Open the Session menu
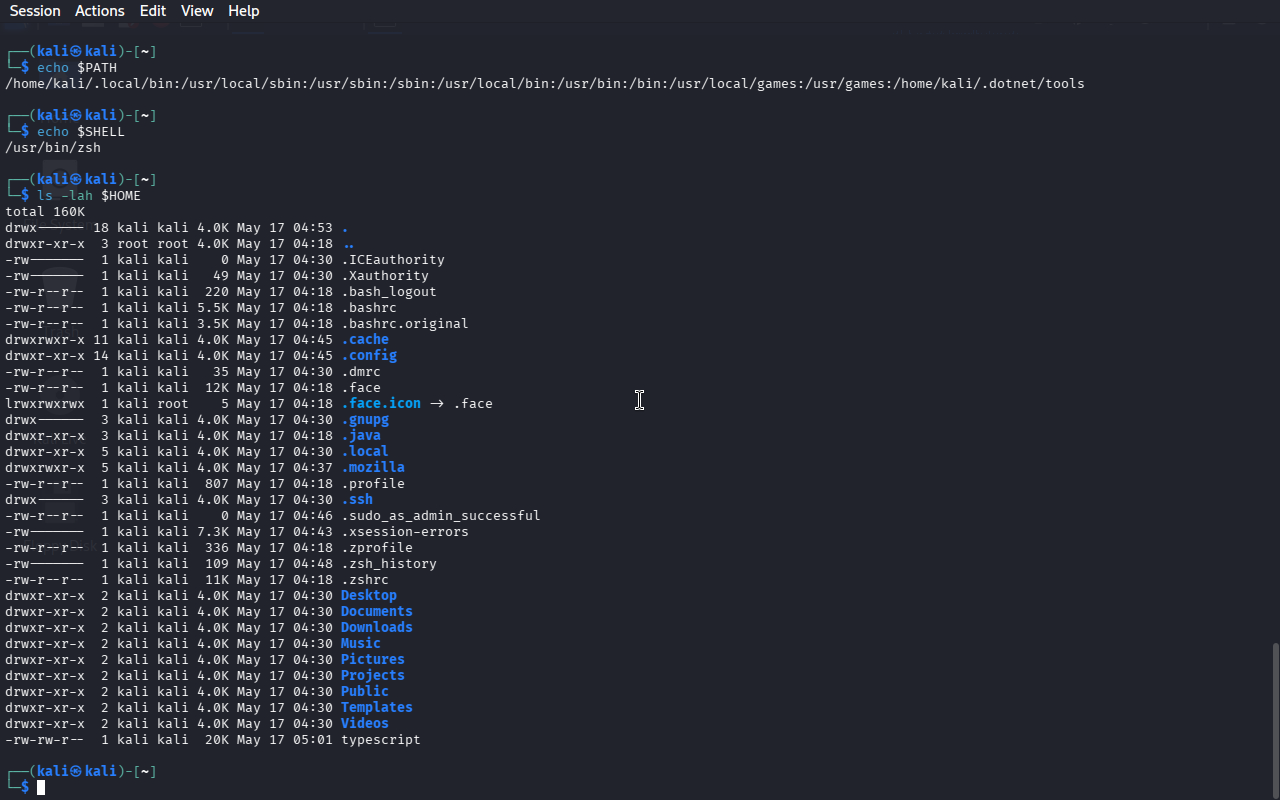The height and width of the screenshot is (800, 1280). tap(35, 11)
